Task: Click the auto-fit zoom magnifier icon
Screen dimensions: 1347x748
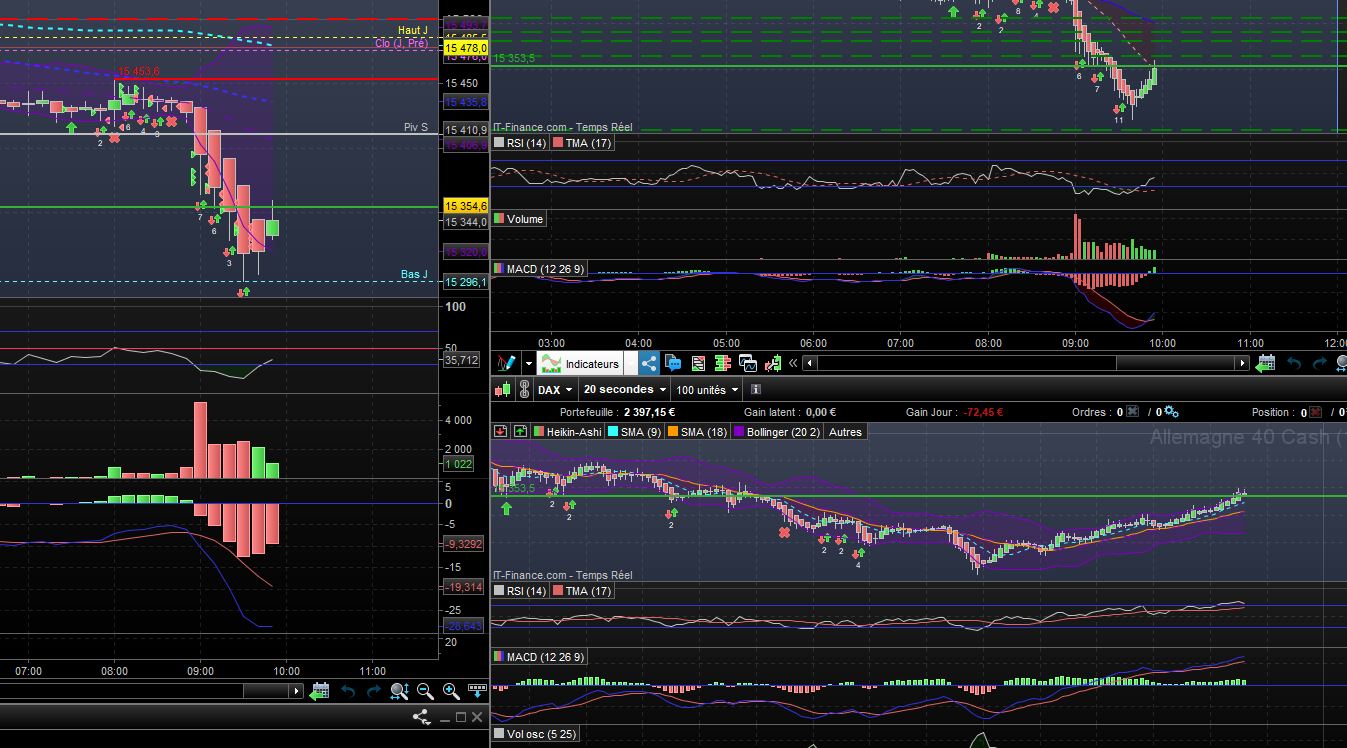Action: coord(399,690)
